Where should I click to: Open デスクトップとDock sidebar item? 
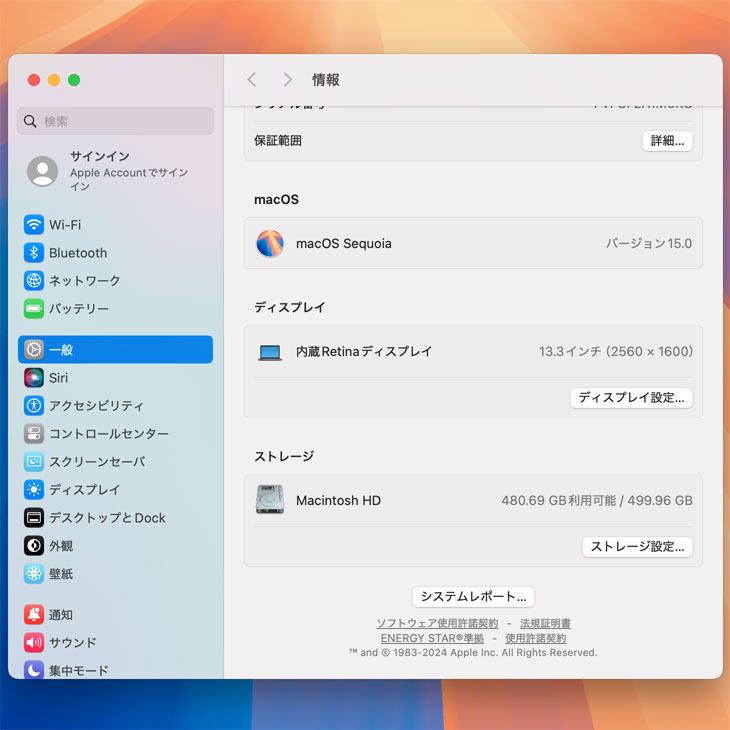point(107,518)
